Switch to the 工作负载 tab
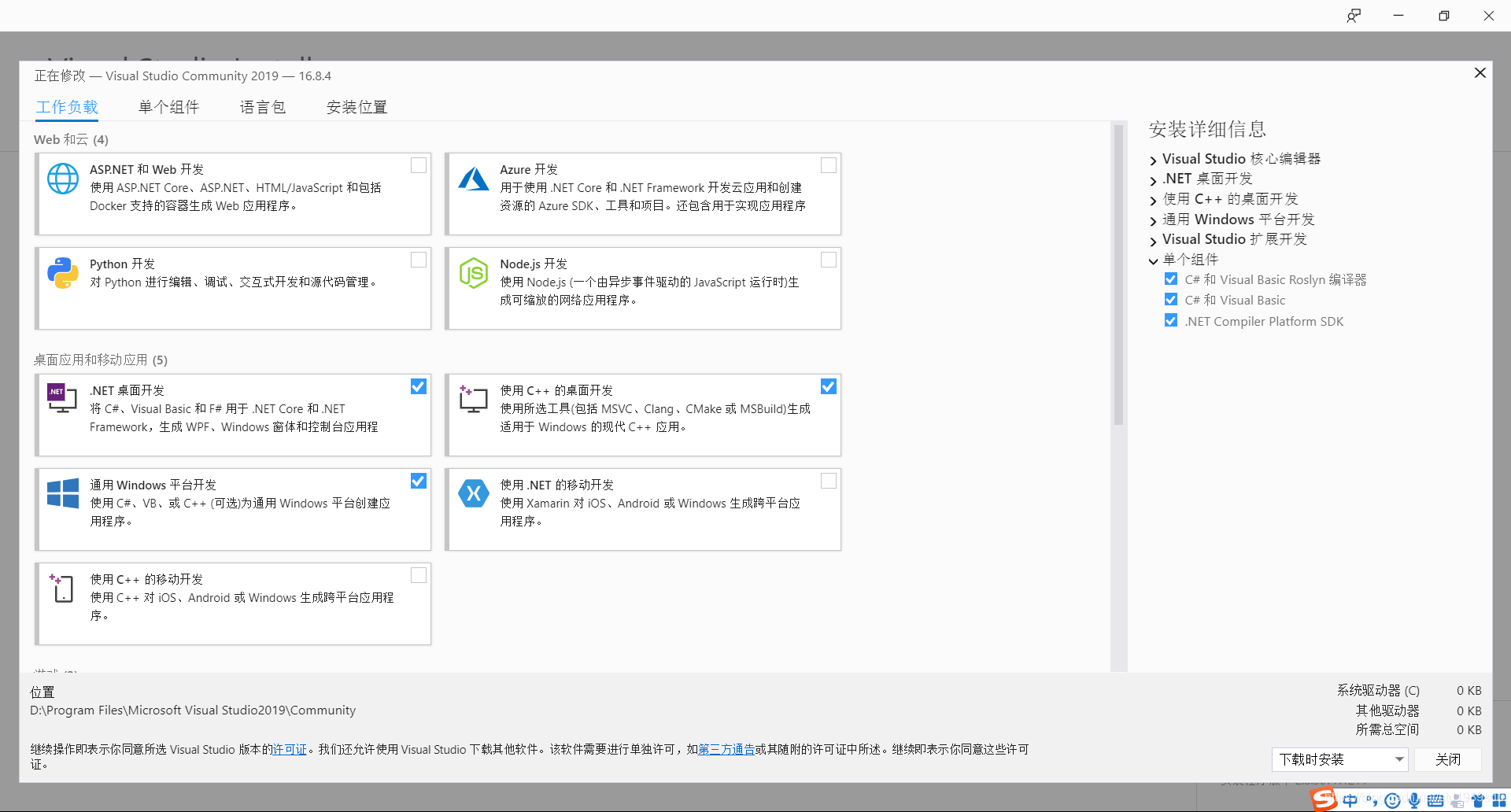1511x812 pixels. click(x=67, y=107)
